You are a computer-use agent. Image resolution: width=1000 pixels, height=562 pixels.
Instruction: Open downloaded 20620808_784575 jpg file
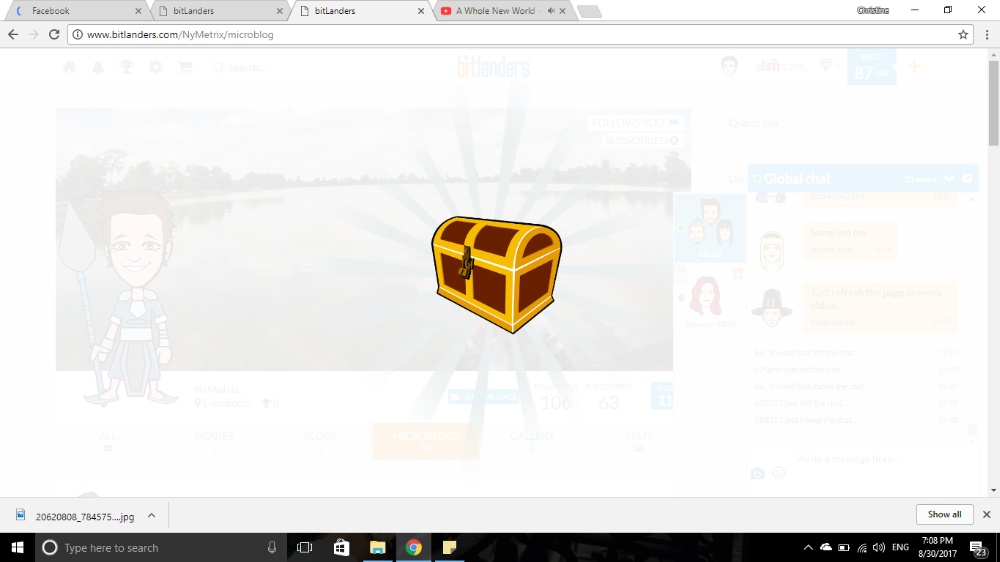pyautogui.click(x=77, y=516)
